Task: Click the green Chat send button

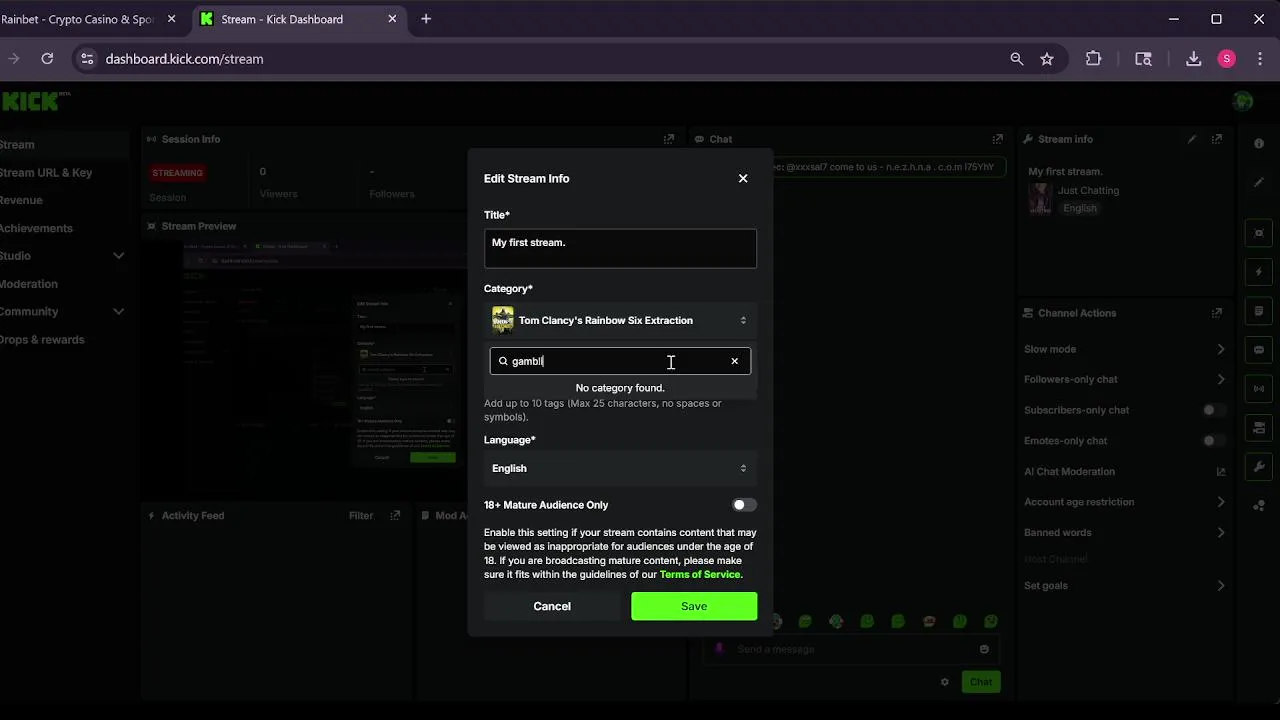Action: tap(981, 682)
